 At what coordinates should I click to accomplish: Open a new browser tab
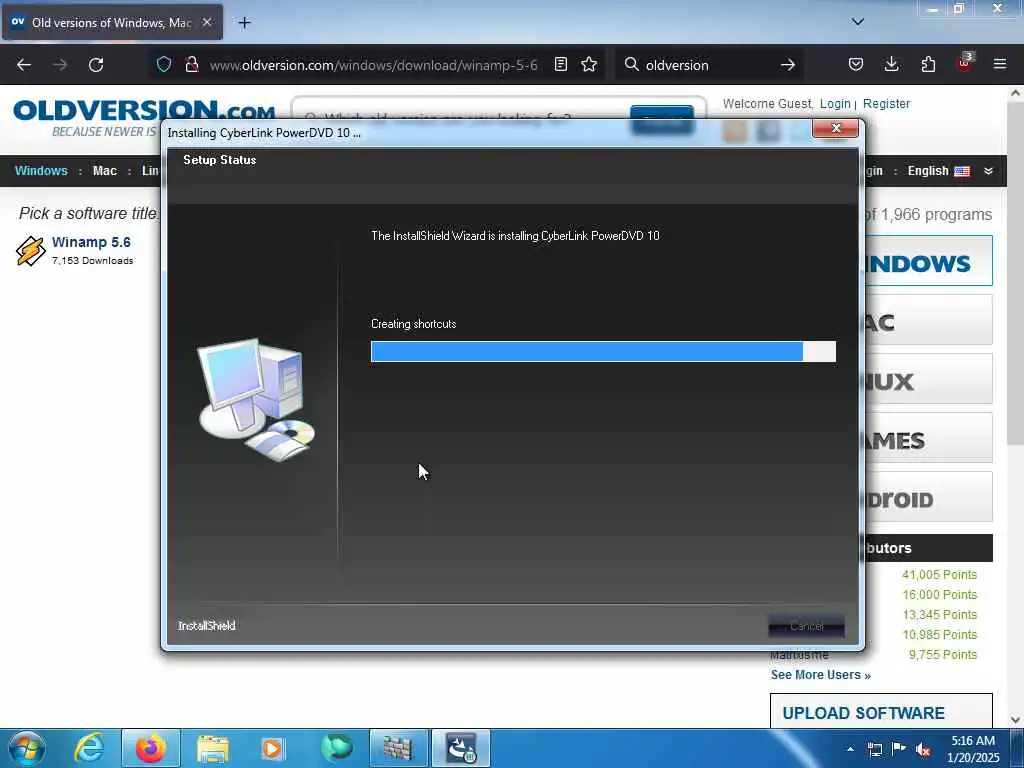click(x=244, y=23)
